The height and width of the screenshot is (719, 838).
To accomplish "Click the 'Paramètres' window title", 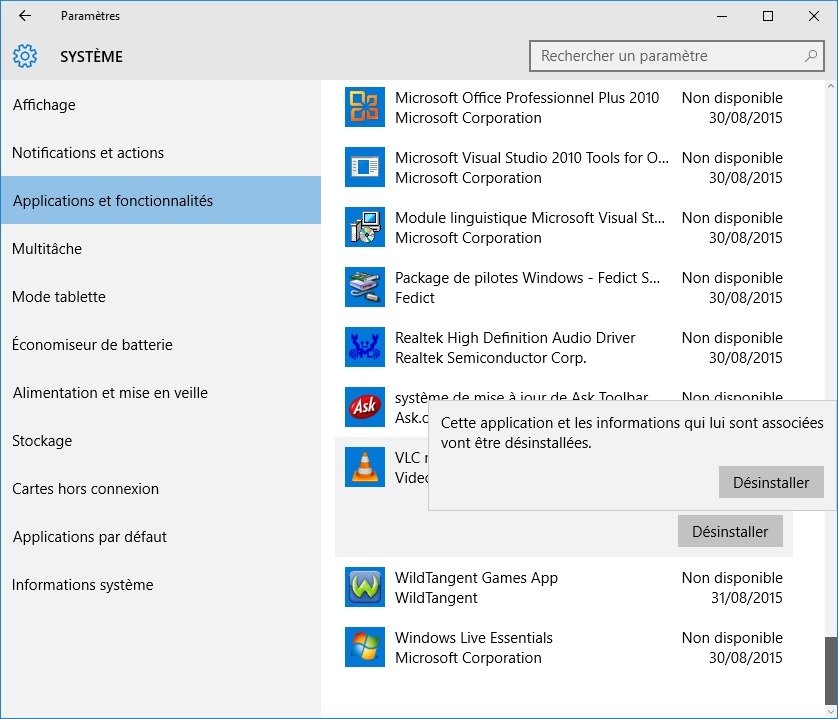I will (90, 16).
